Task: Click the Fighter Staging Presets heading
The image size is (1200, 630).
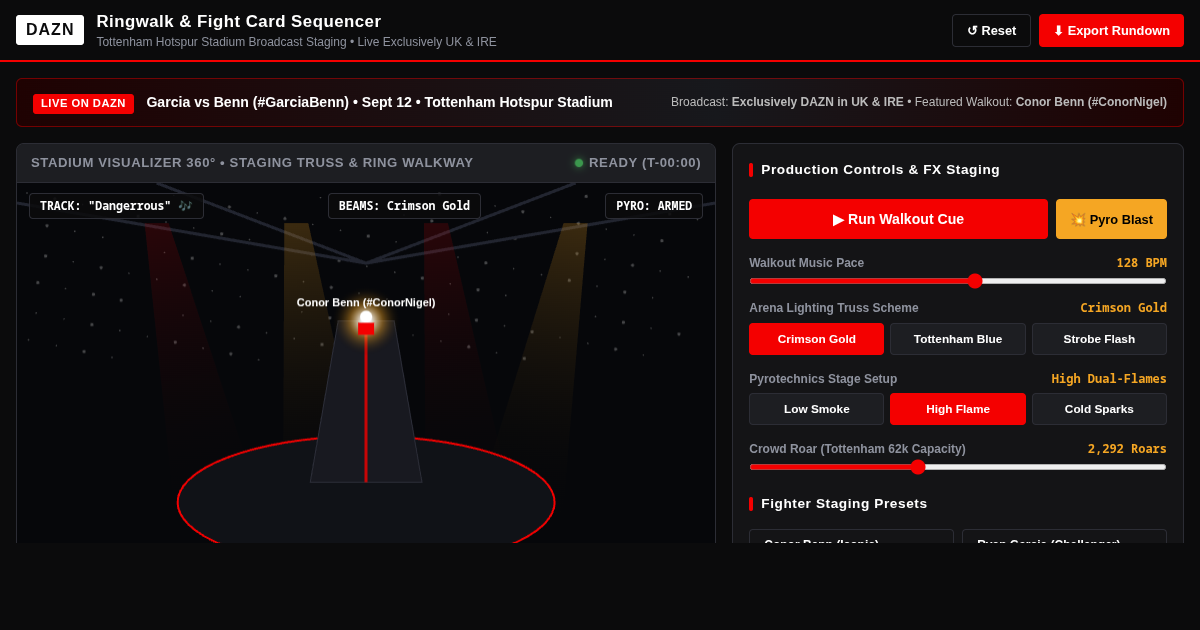Action: tap(844, 504)
